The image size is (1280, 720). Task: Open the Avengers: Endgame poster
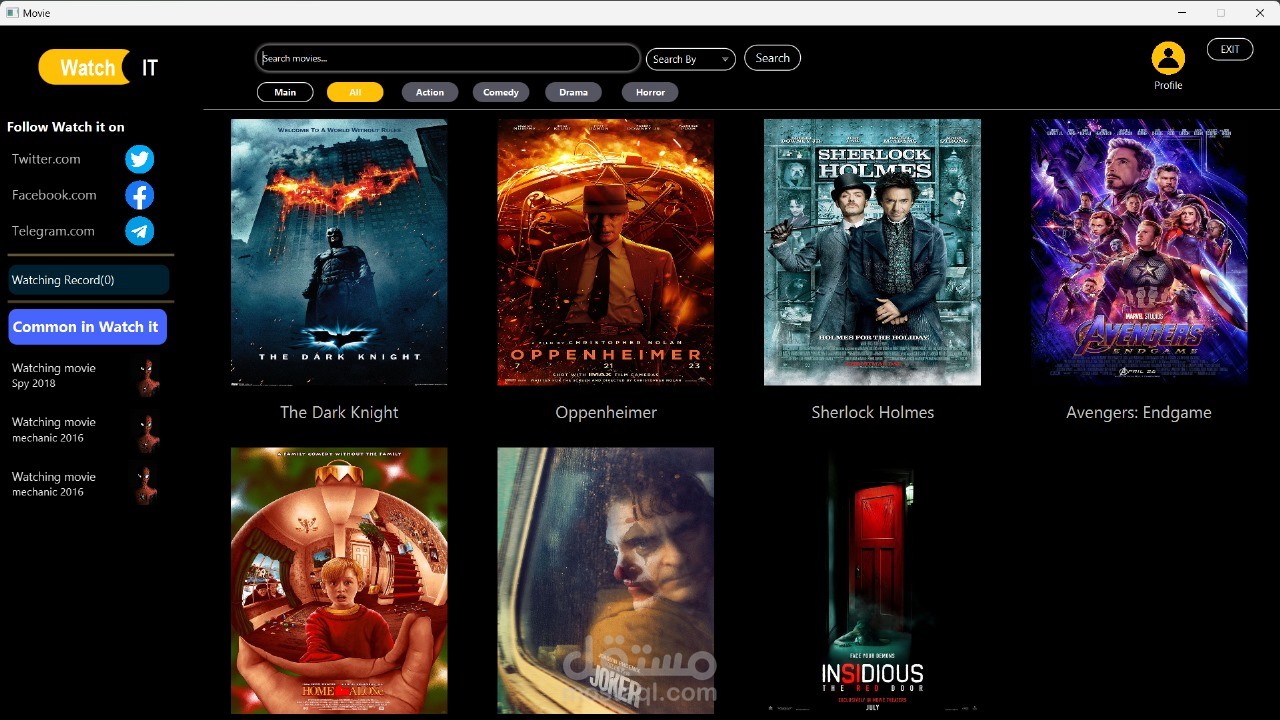(1139, 252)
